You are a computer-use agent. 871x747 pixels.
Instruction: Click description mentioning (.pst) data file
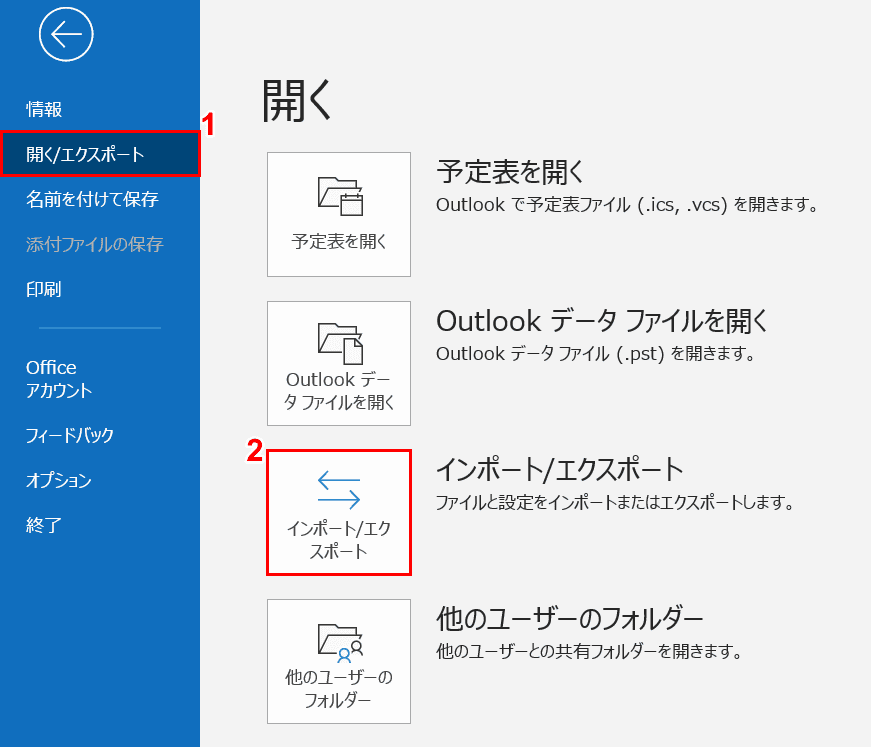point(595,353)
